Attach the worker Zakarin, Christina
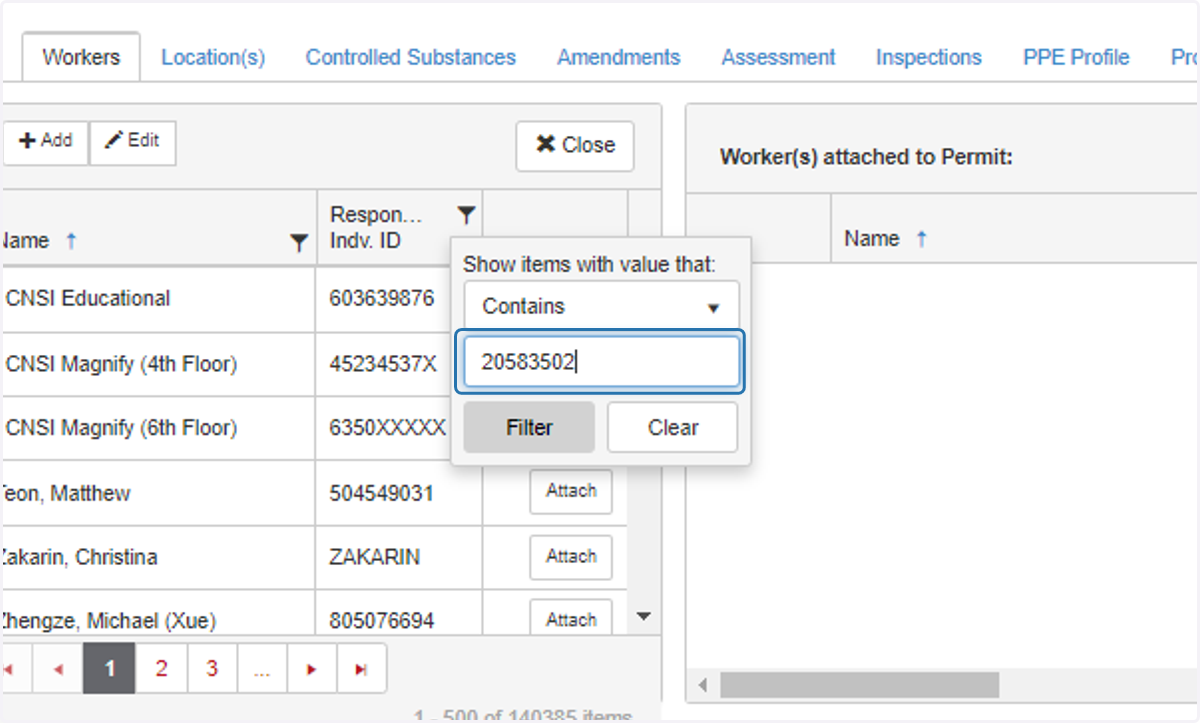The width and height of the screenshot is (1200, 723). pyautogui.click(x=571, y=557)
